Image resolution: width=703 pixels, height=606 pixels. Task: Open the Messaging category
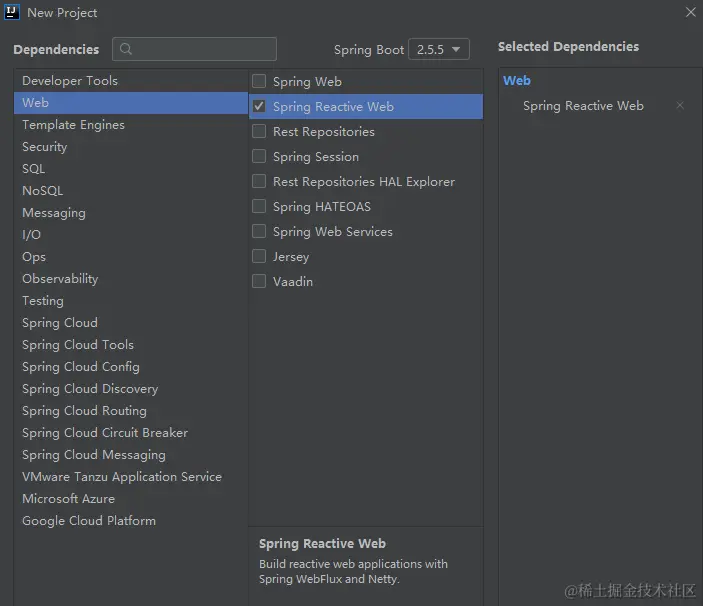(131, 212)
